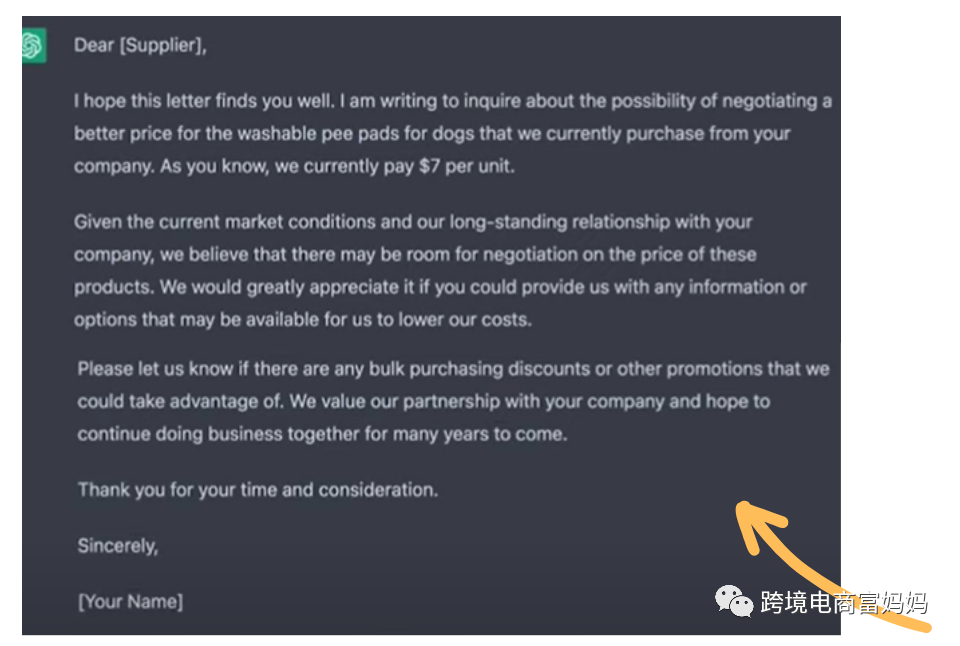The image size is (960, 646).
Task: Click the "[Supplier]" placeholder text
Action: pos(162,45)
